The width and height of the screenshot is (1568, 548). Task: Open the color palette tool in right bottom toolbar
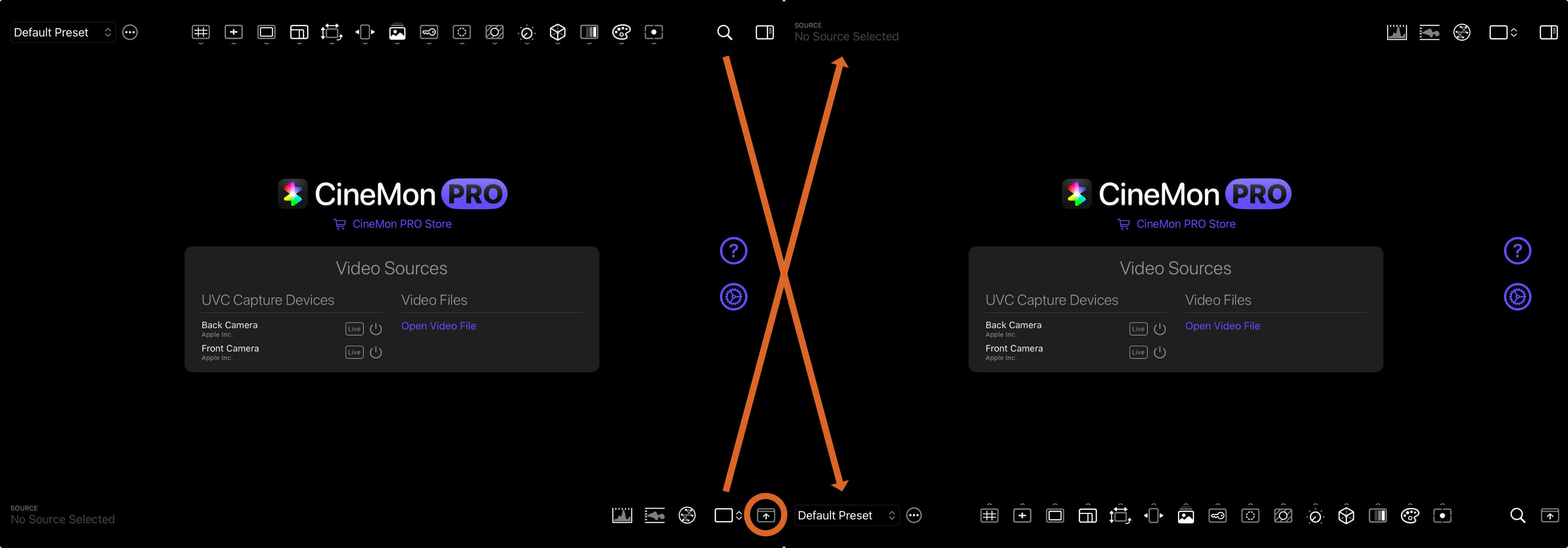point(1410,516)
